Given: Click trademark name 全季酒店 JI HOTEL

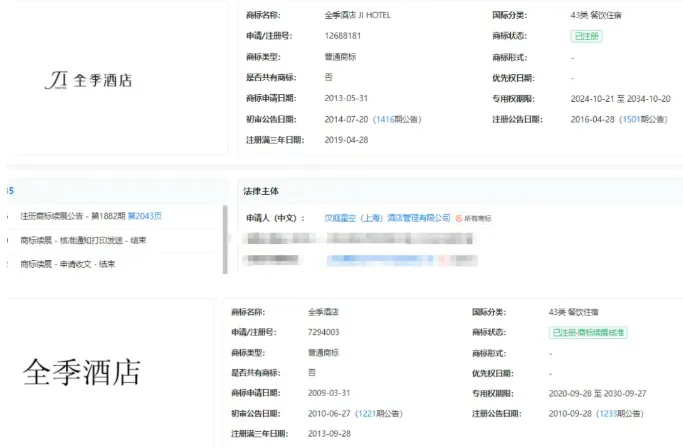Looking at the screenshot, I should pos(358,15).
